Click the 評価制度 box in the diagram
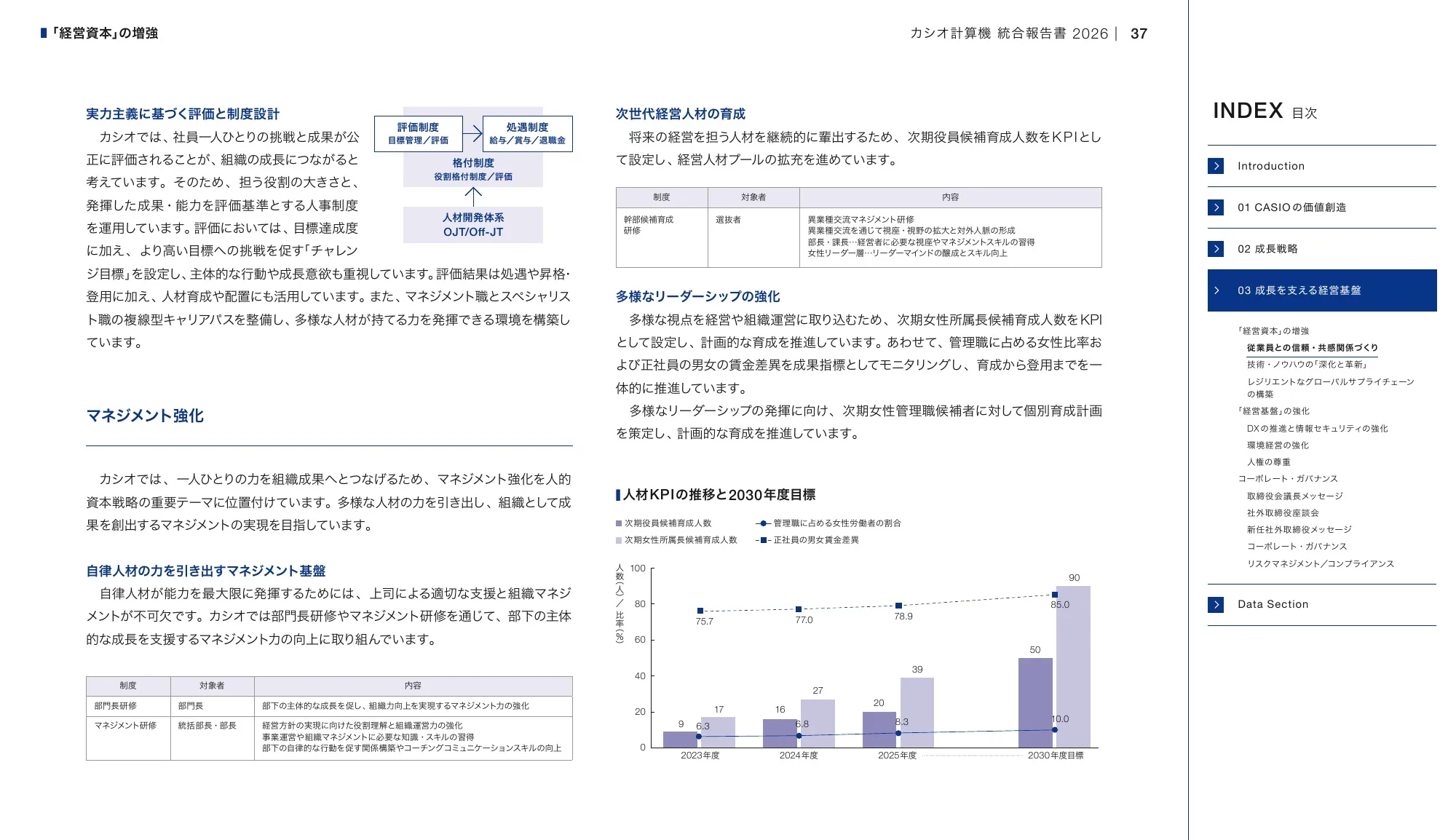 pyautogui.click(x=419, y=134)
